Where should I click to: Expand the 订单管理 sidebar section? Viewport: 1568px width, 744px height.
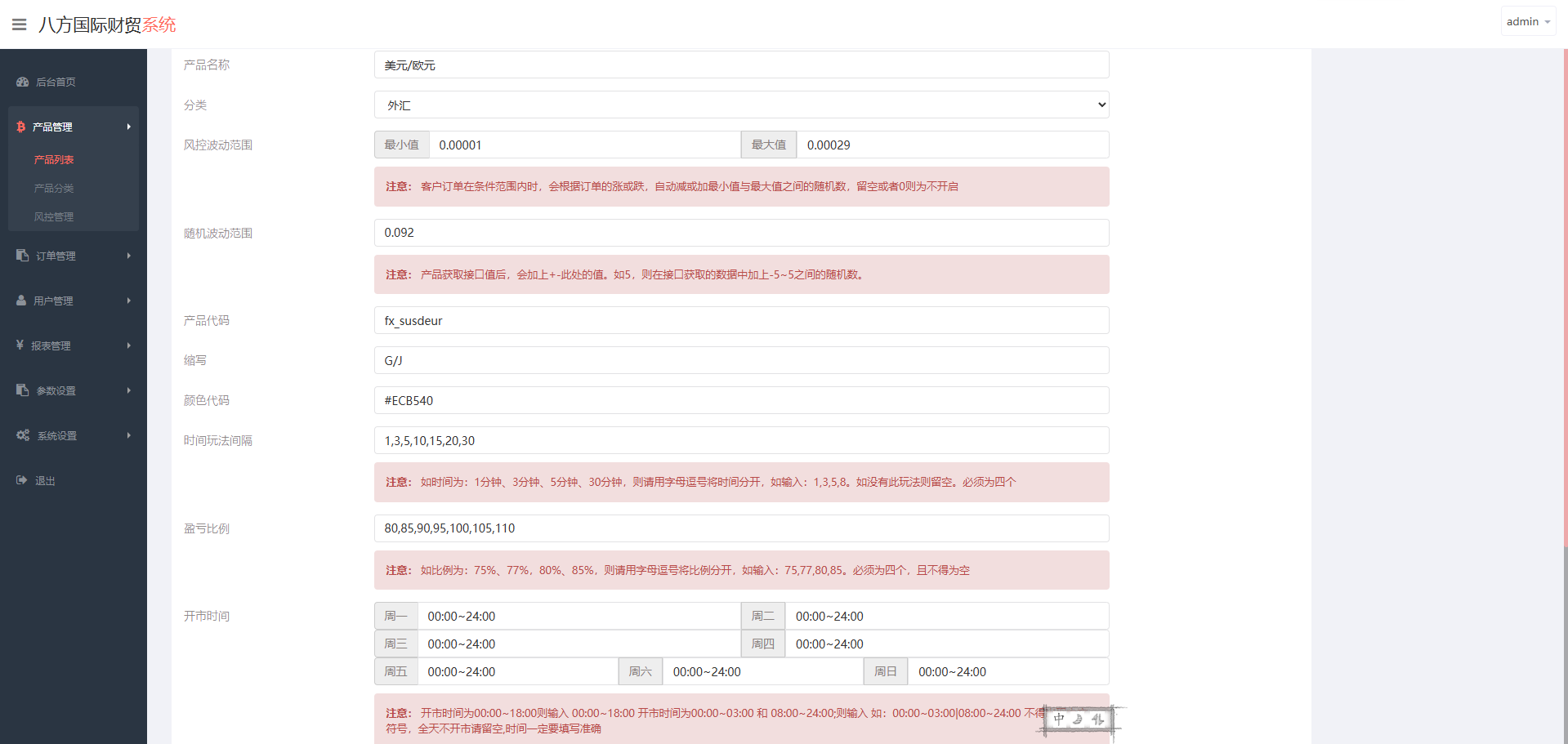pos(56,255)
